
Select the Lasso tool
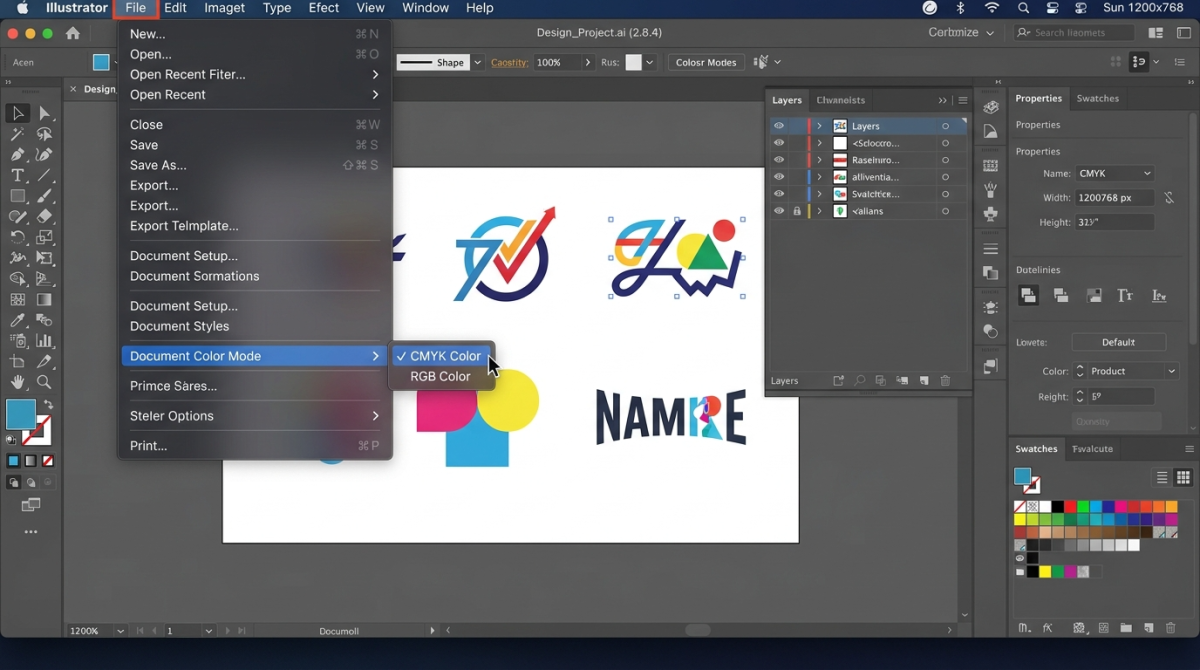44,134
